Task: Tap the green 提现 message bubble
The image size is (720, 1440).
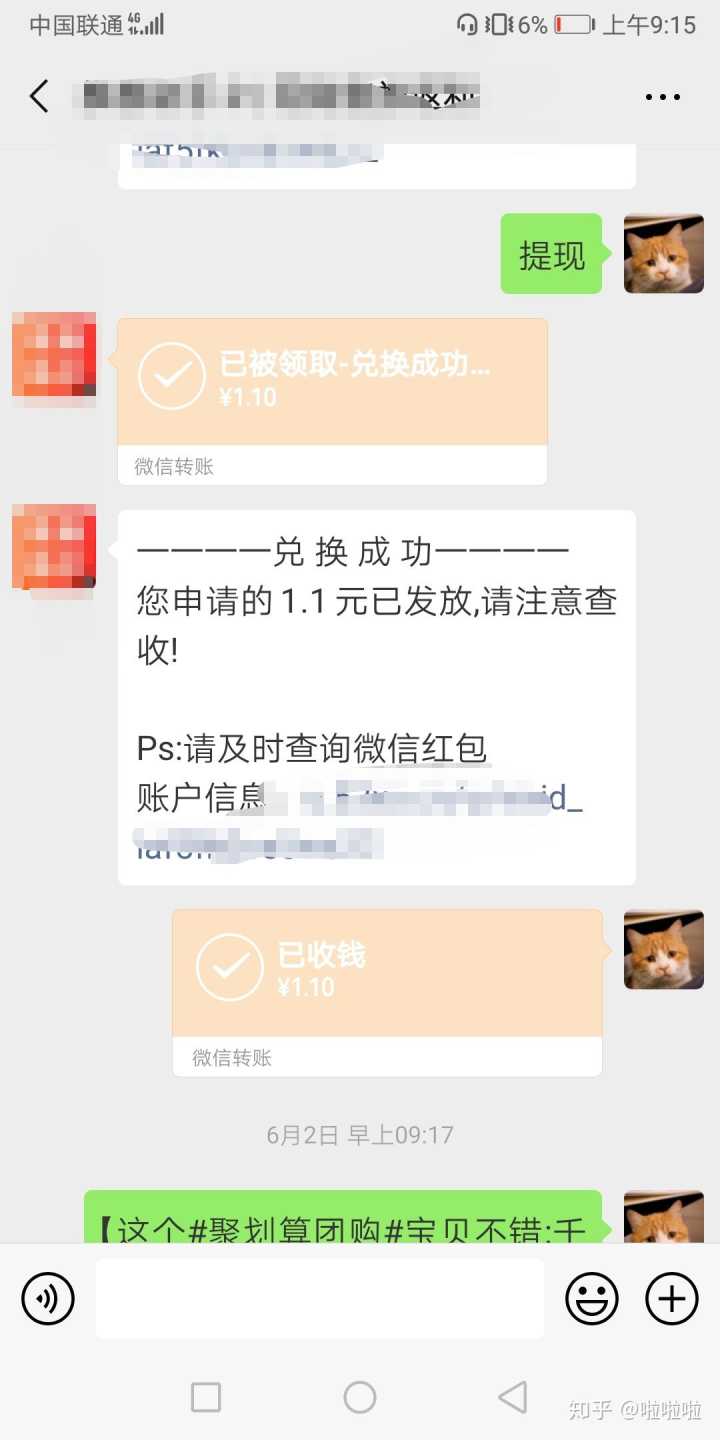Action: [x=552, y=254]
